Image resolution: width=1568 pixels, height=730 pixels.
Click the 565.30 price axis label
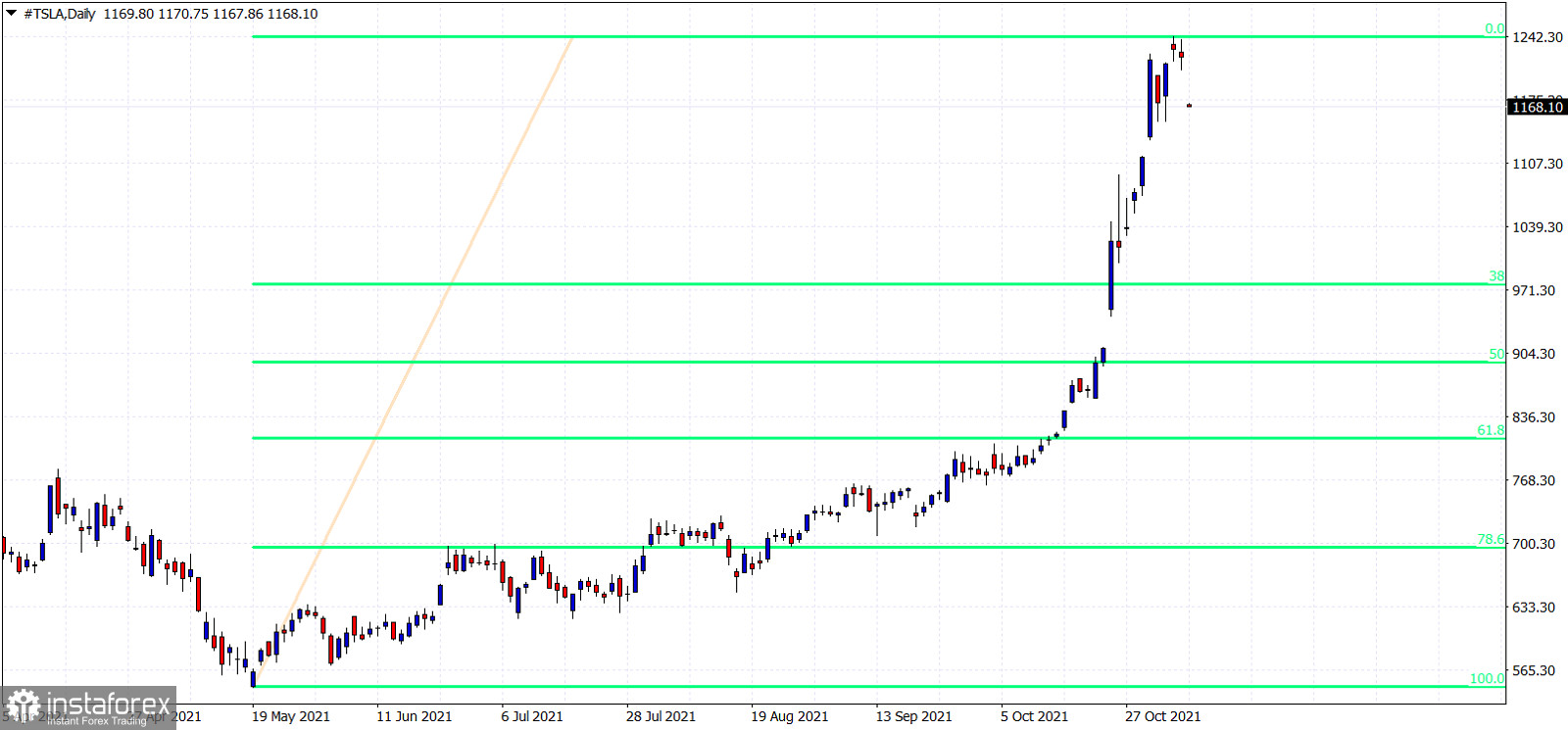[1534, 670]
